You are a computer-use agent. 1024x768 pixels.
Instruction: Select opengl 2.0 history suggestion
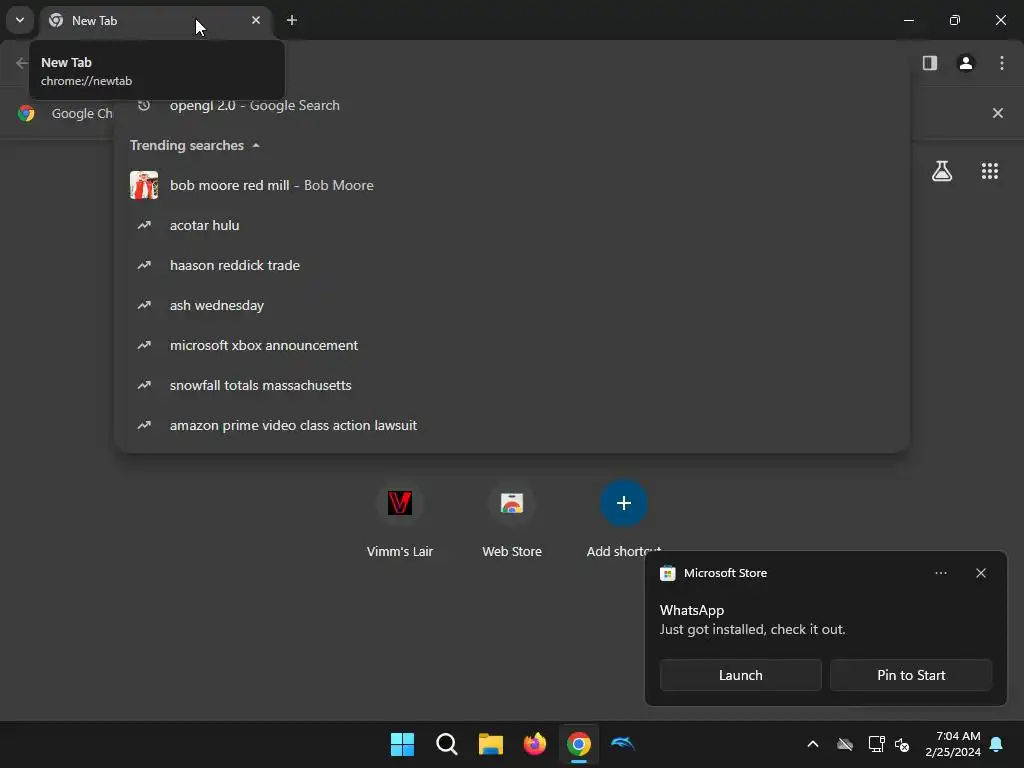tap(512, 105)
